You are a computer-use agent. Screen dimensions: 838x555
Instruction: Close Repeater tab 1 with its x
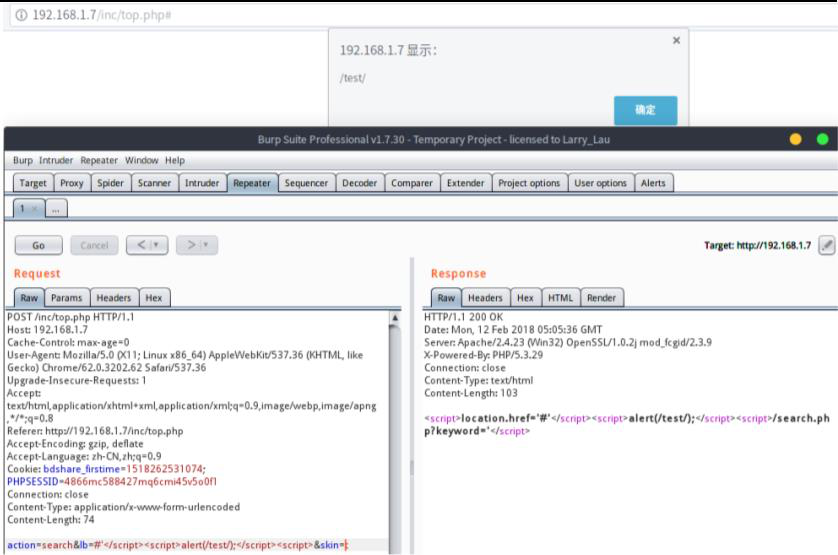tap(35, 209)
